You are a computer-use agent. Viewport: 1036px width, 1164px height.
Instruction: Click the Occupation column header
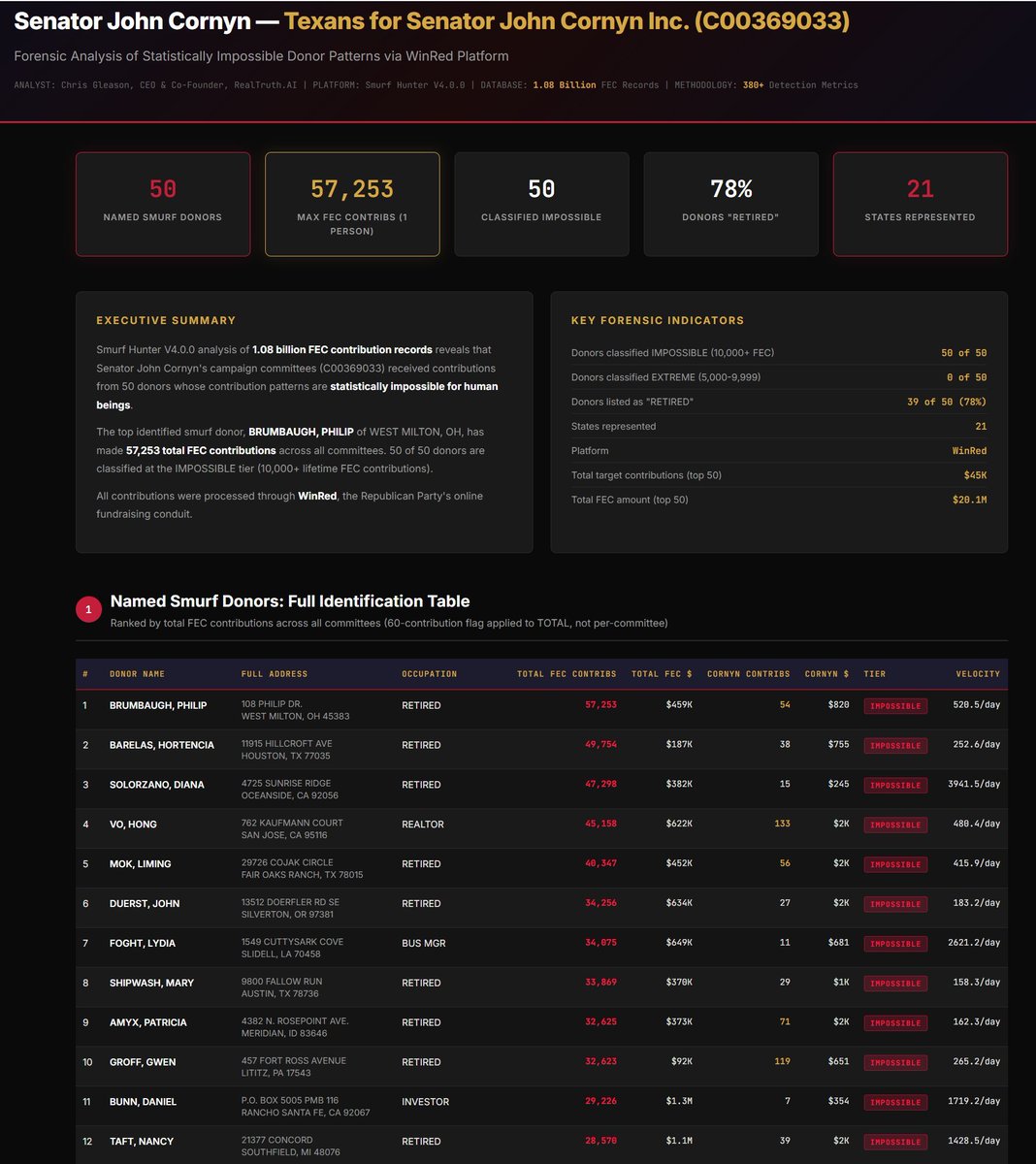[x=429, y=674]
